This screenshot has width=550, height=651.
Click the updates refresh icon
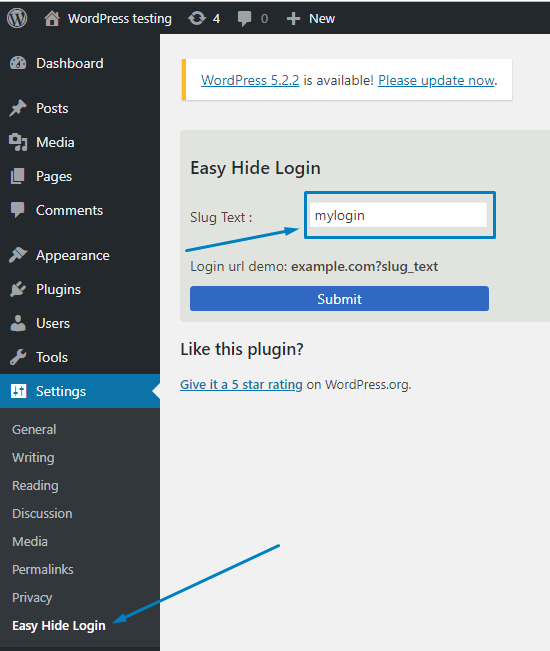coord(197,18)
